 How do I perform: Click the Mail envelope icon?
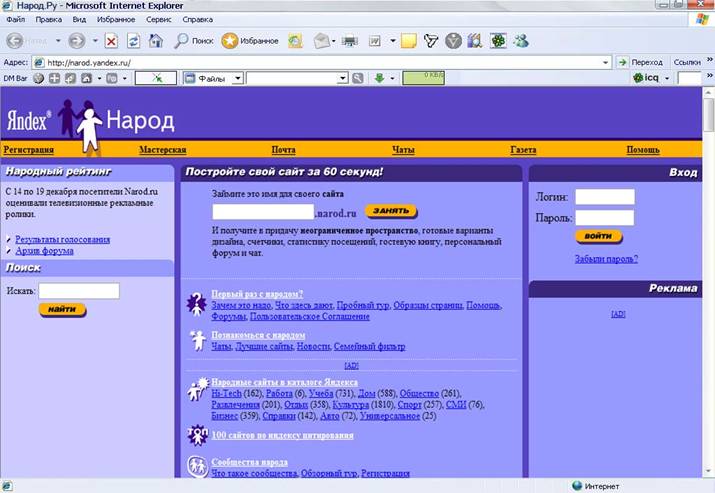click(x=322, y=41)
